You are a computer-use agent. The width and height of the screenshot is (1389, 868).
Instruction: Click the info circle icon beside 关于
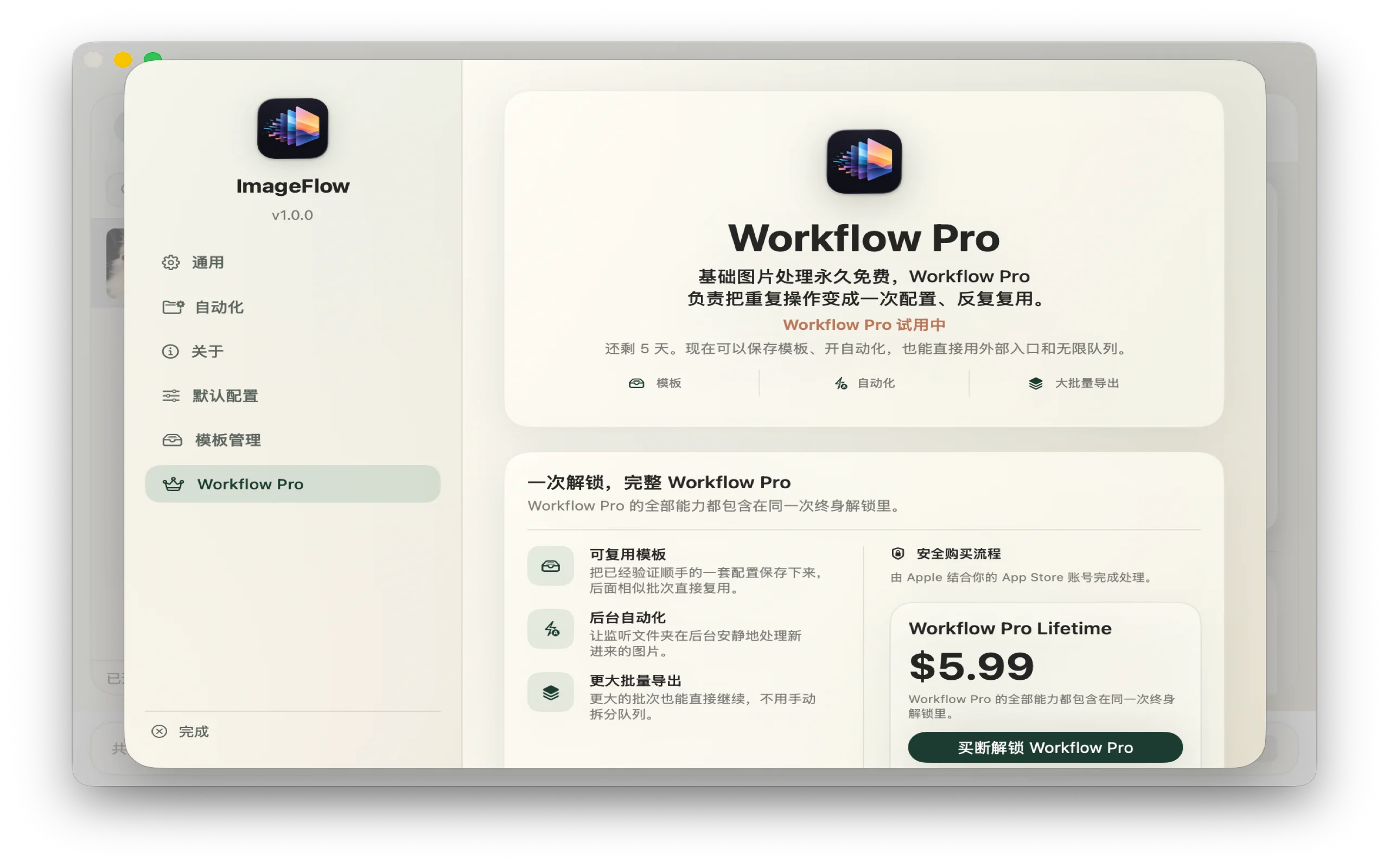point(170,352)
